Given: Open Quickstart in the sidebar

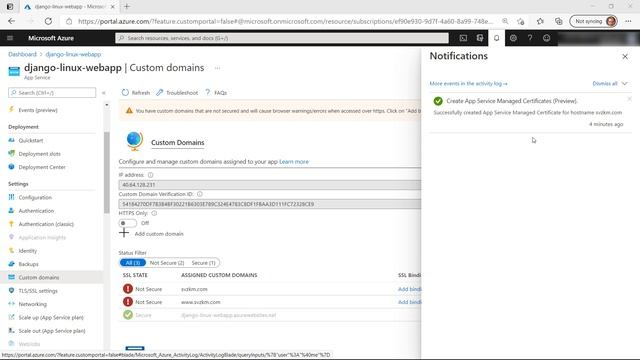Looking at the screenshot, I should [x=31, y=140].
